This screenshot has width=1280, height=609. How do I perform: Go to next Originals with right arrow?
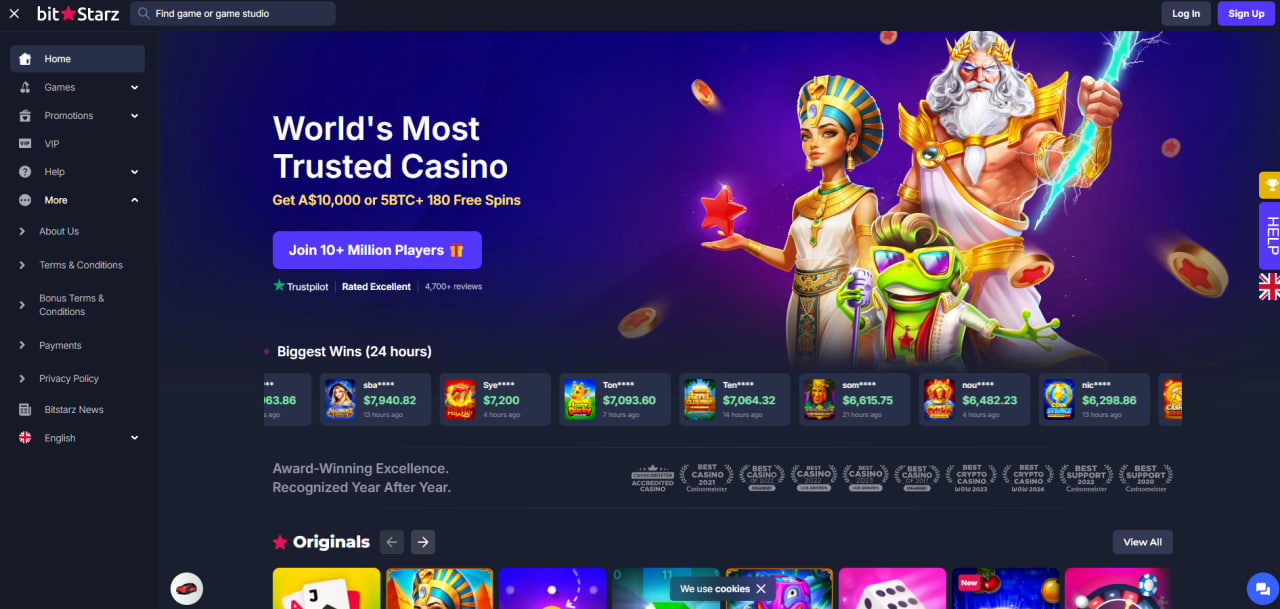coord(423,542)
